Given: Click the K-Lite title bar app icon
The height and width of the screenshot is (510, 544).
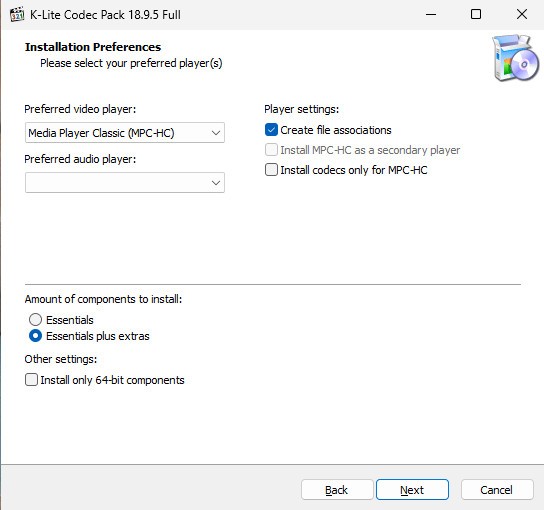Looking at the screenshot, I should tap(17, 15).
